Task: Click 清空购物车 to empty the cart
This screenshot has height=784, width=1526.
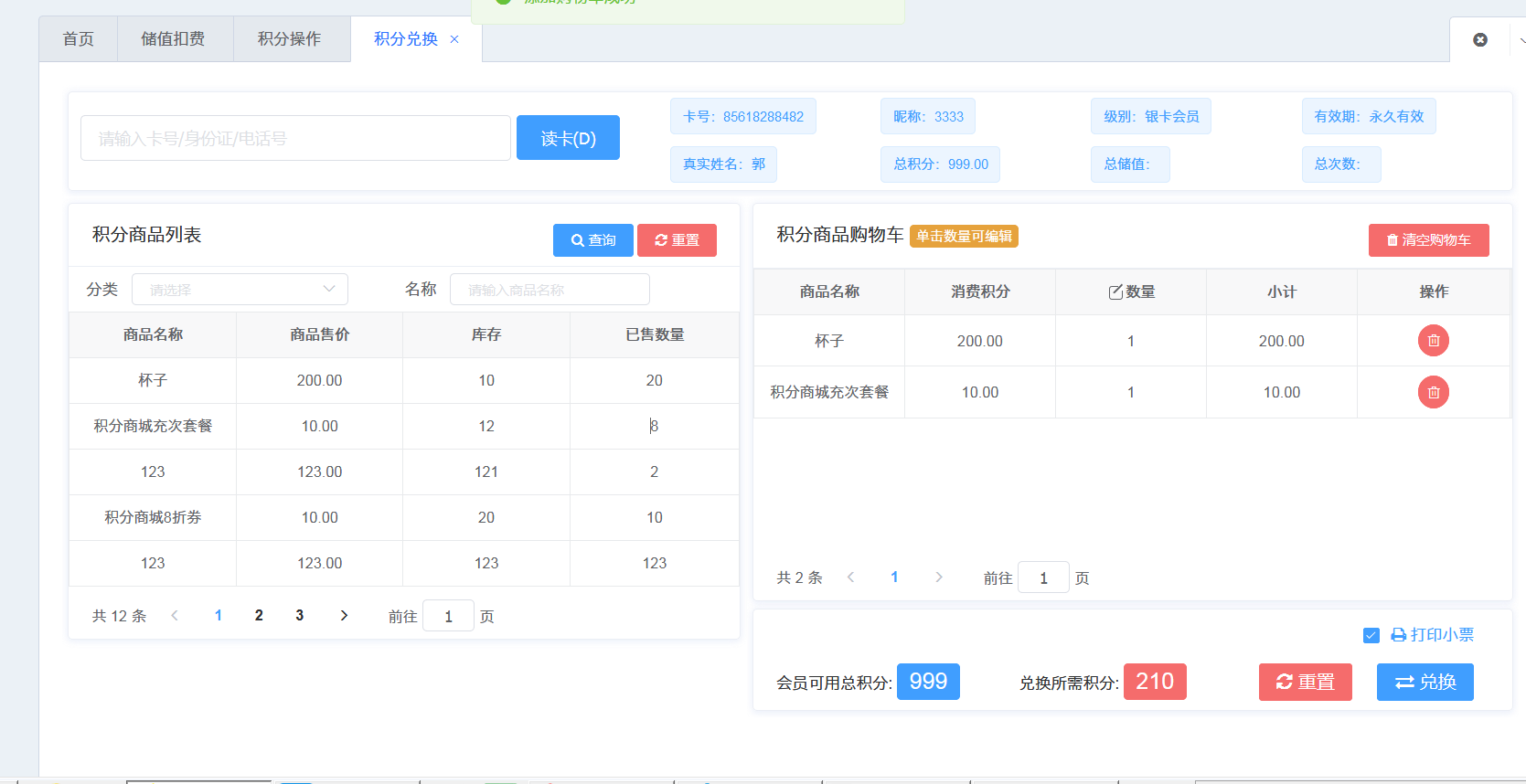Action: 1428,240
